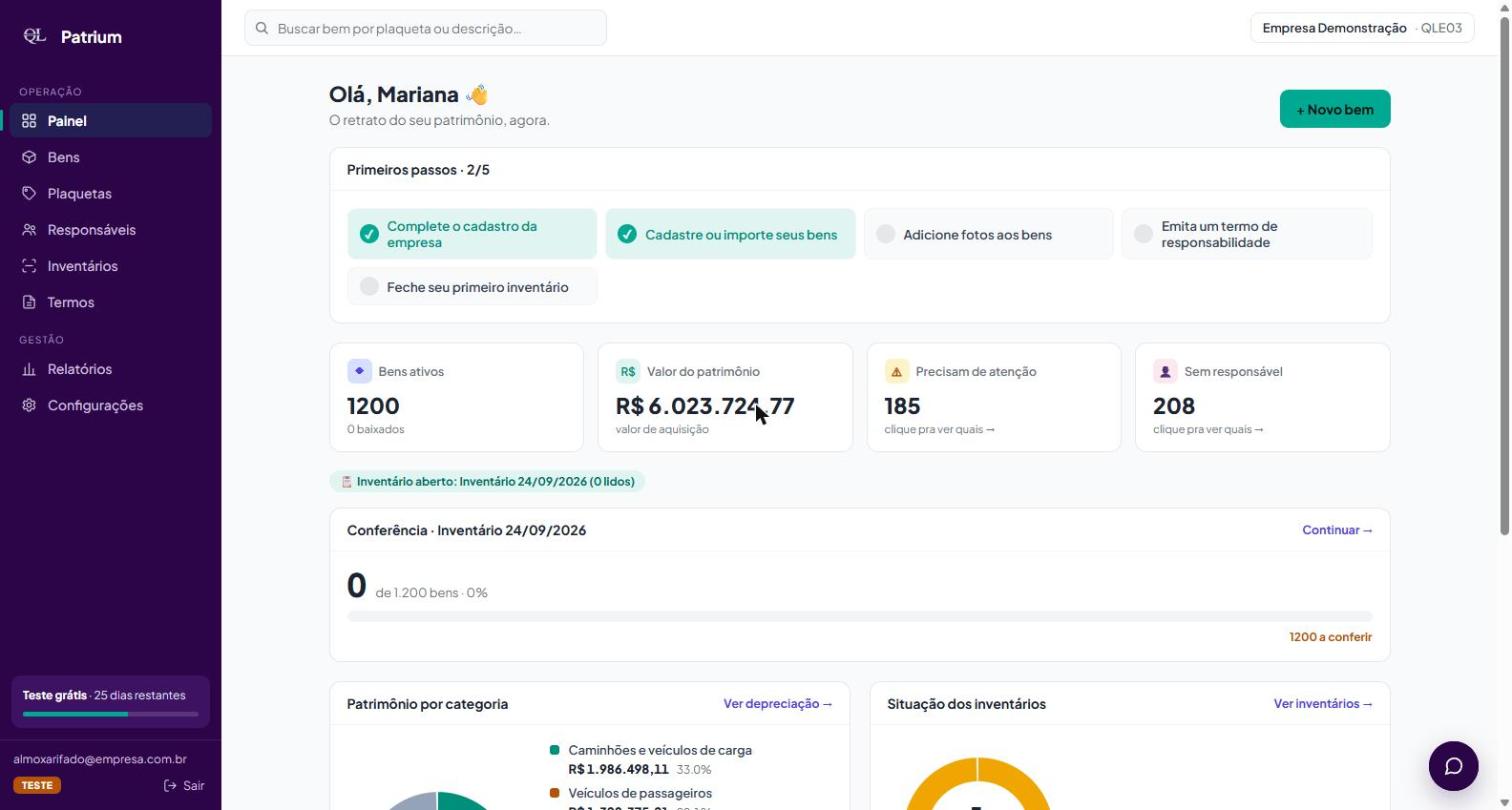The image size is (1512, 810).
Task: Open Ver depreciação link
Action: [778, 704]
